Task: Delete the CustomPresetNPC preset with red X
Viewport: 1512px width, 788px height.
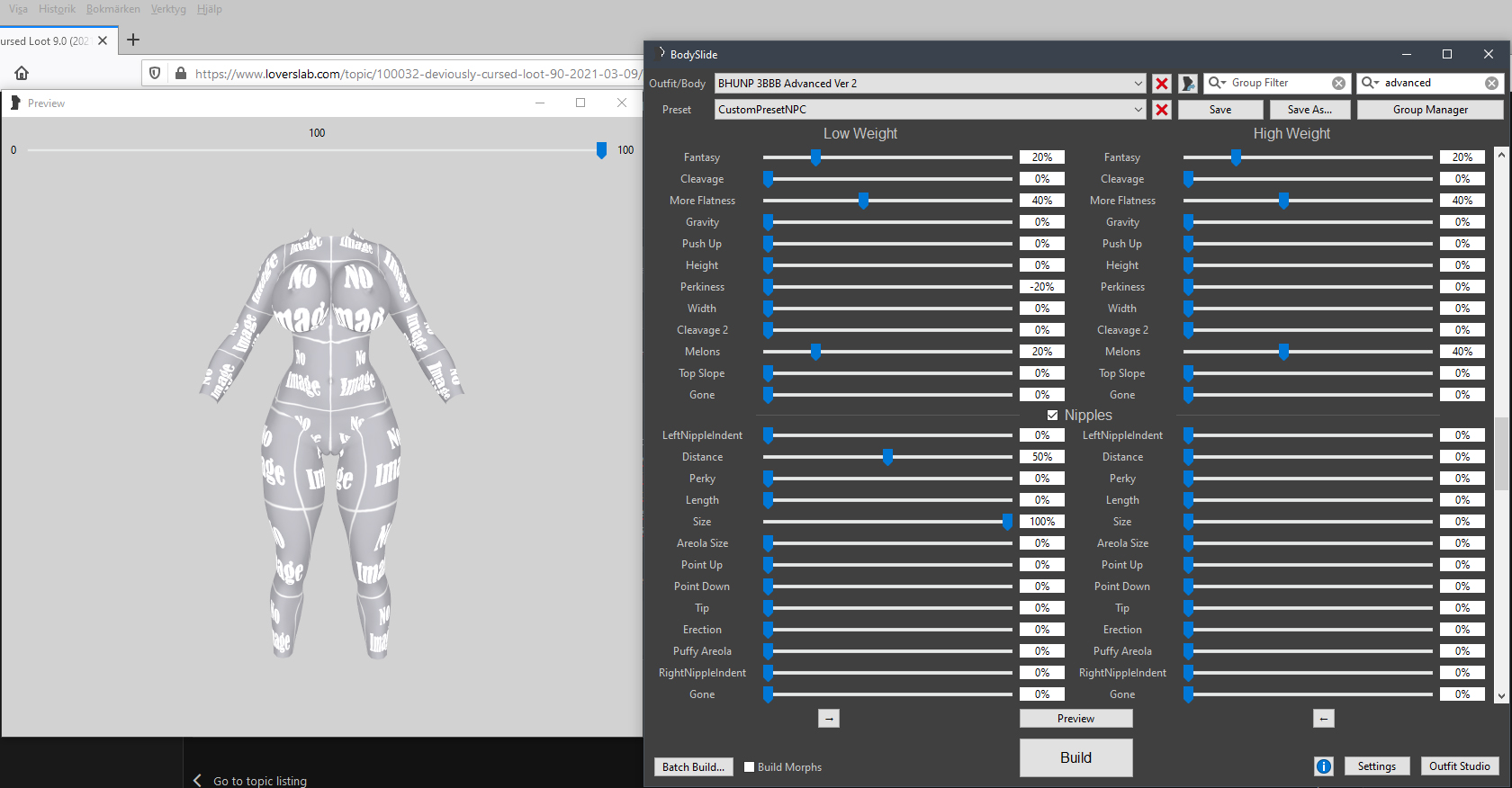Action: click(x=1162, y=110)
